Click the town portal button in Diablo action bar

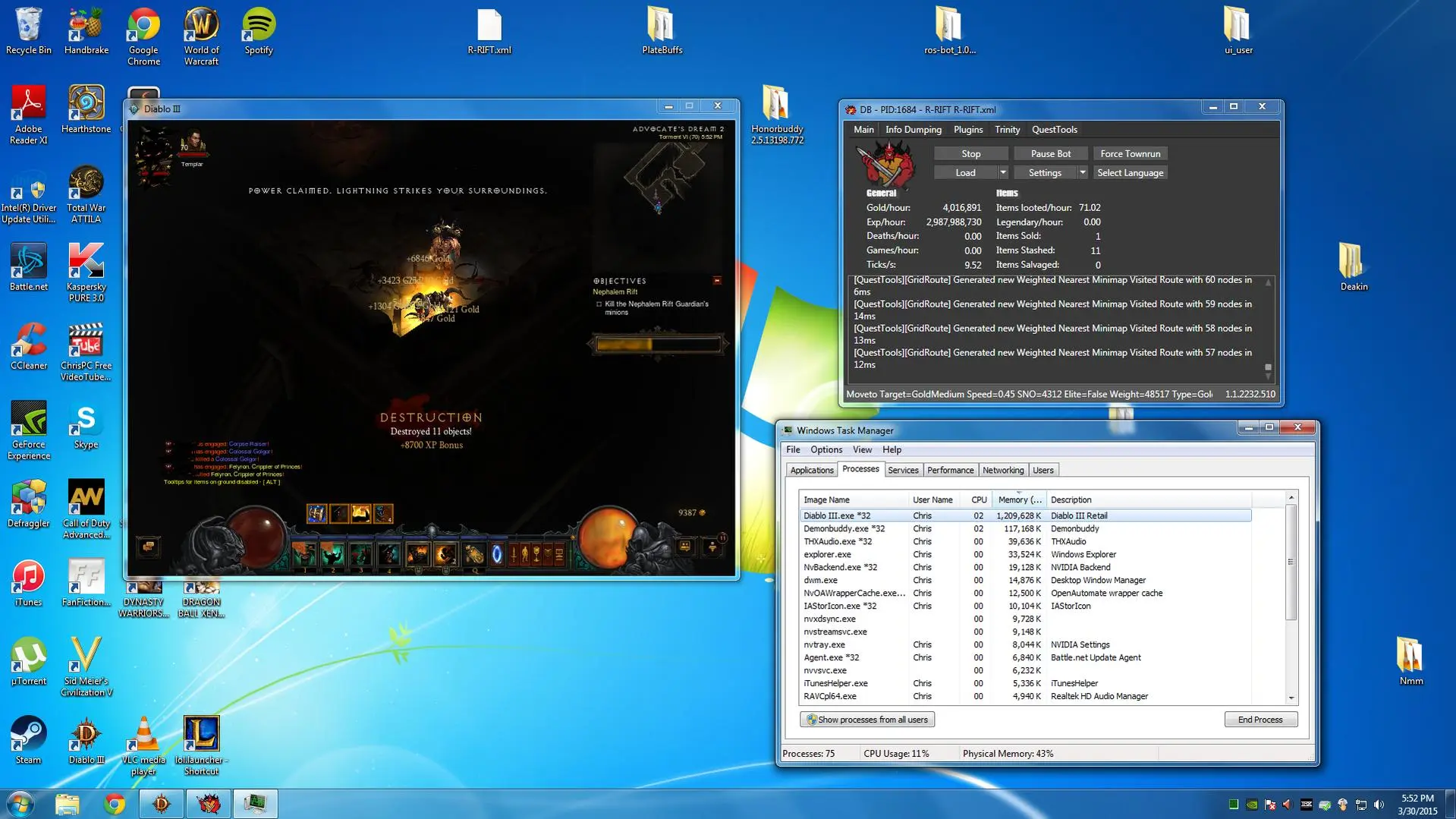coord(497,555)
